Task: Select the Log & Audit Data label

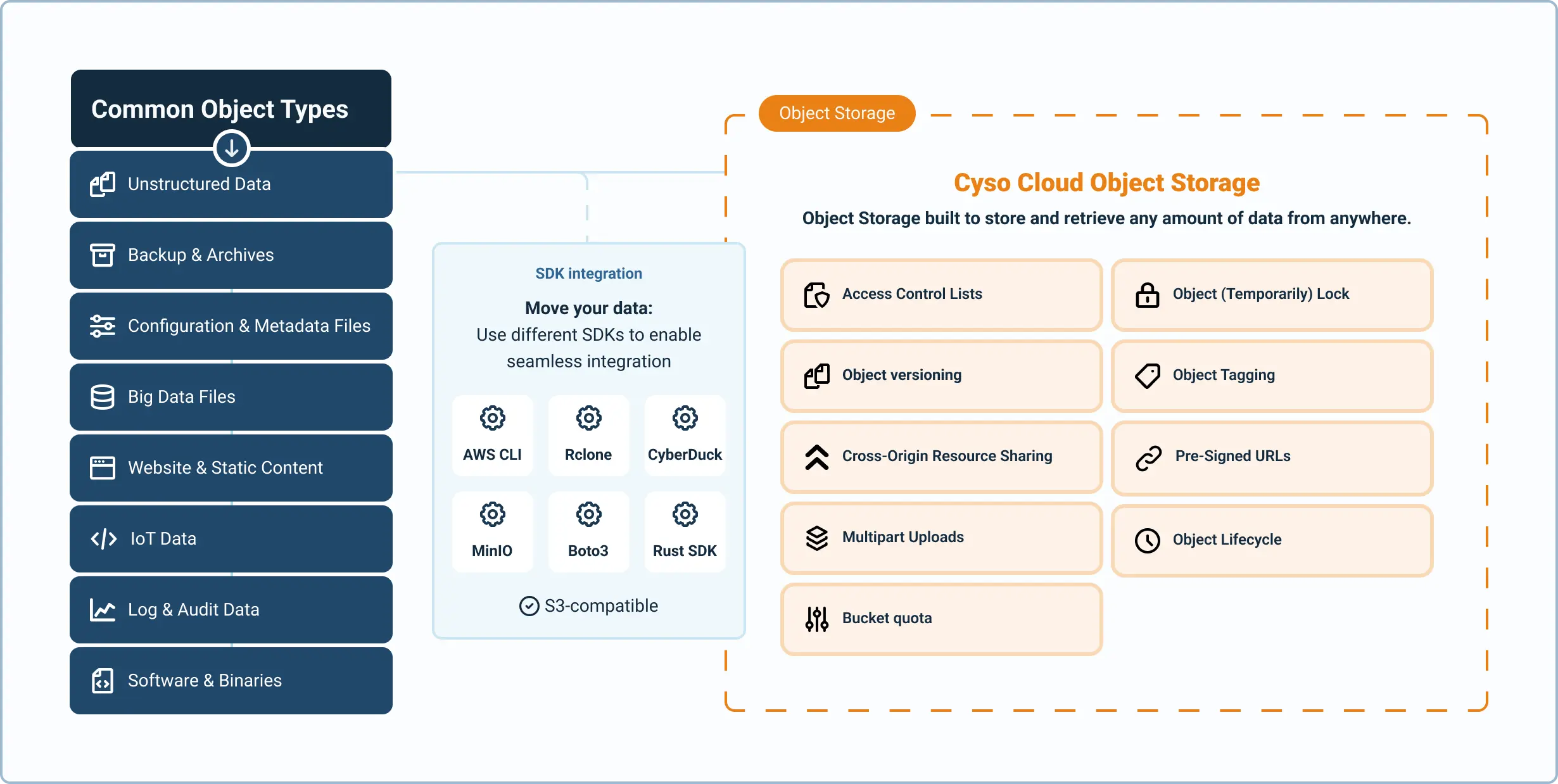Action: click(x=194, y=610)
